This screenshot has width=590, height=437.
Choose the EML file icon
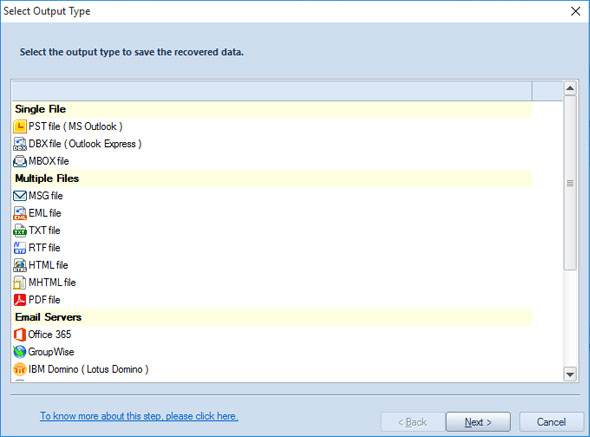[20, 213]
